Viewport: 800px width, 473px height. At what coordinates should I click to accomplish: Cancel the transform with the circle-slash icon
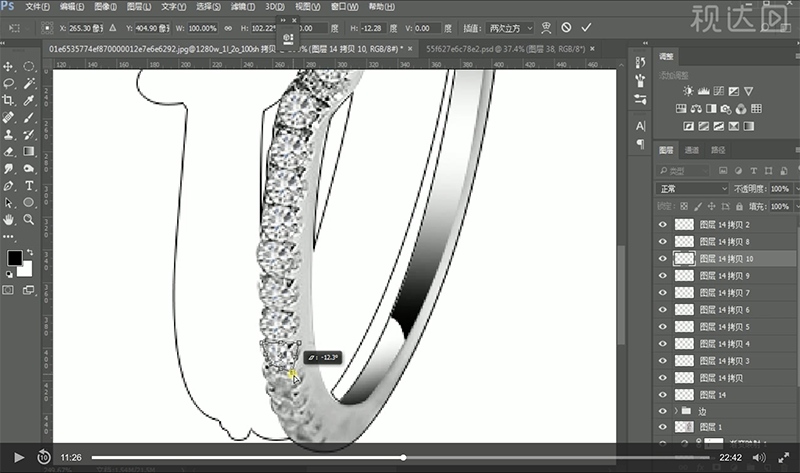point(566,28)
